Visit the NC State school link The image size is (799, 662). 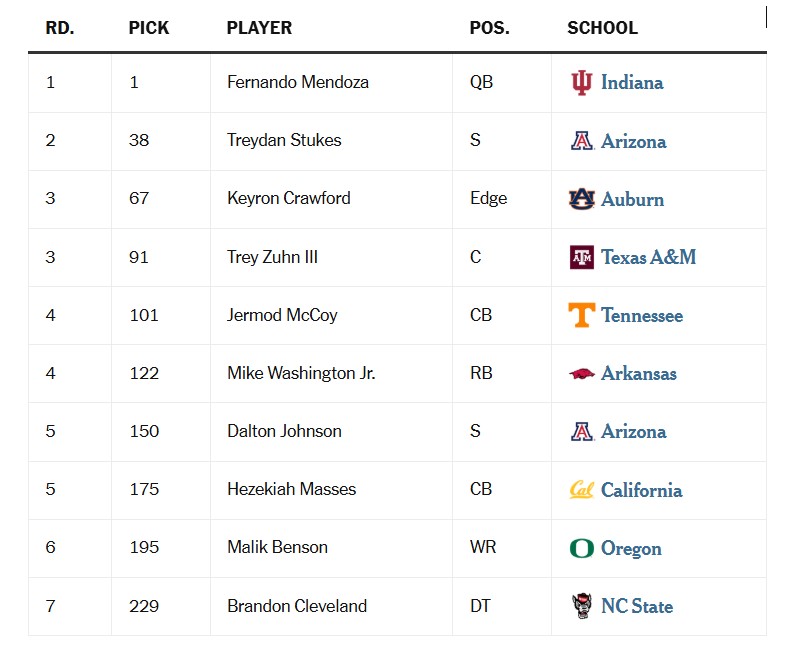pyautogui.click(x=636, y=606)
